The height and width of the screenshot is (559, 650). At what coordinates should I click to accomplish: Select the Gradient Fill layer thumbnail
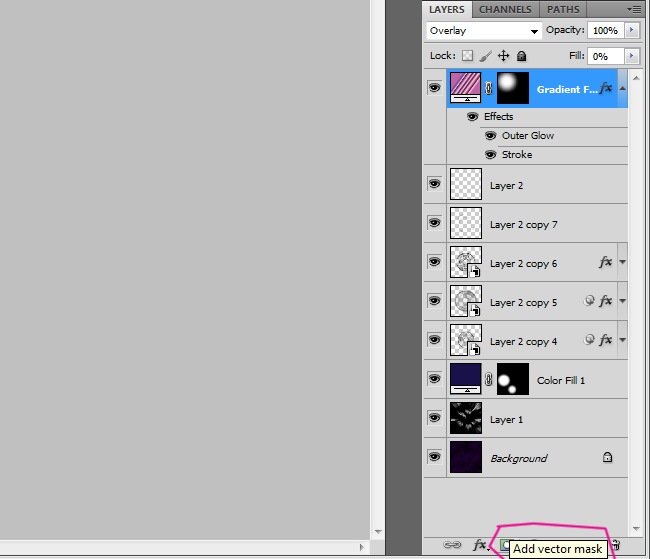[x=466, y=87]
